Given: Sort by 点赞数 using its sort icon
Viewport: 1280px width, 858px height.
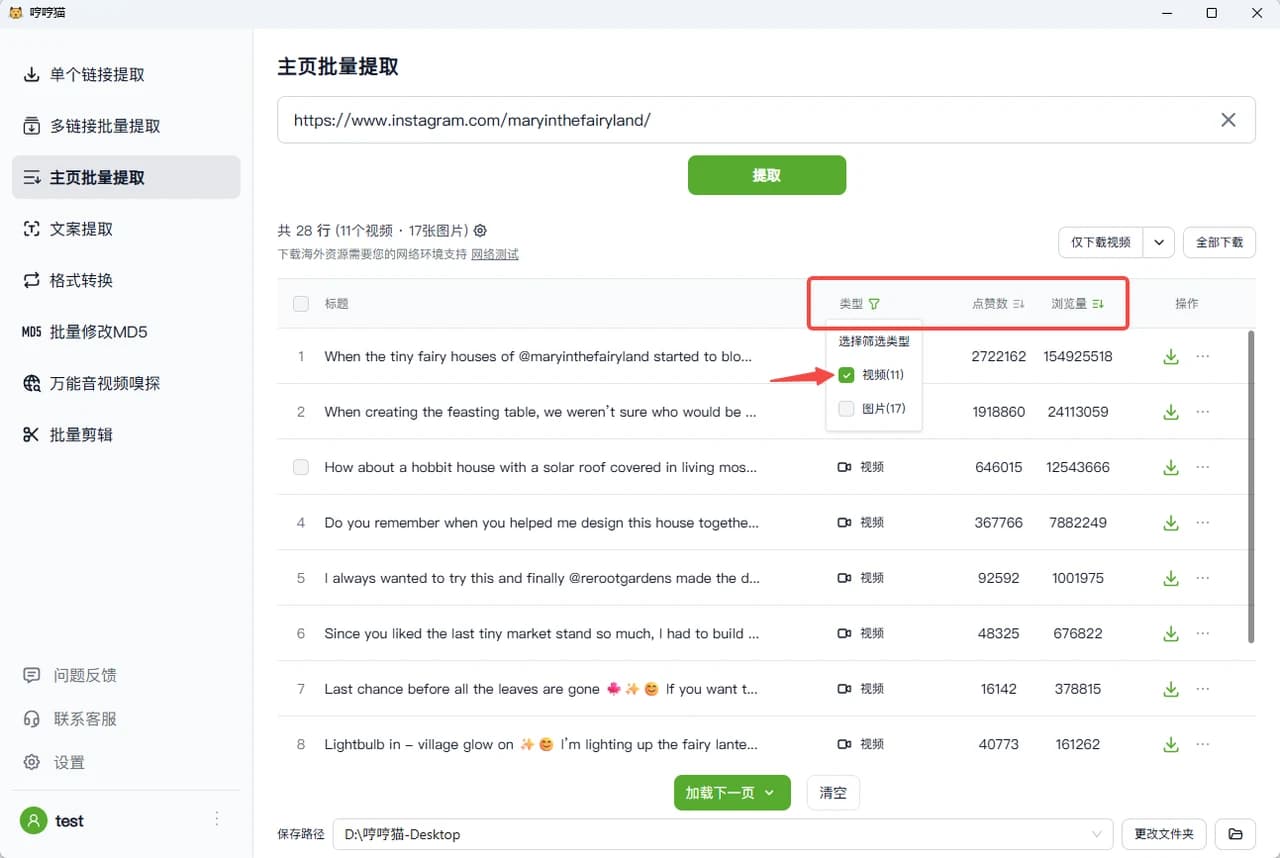Looking at the screenshot, I should tap(1019, 304).
